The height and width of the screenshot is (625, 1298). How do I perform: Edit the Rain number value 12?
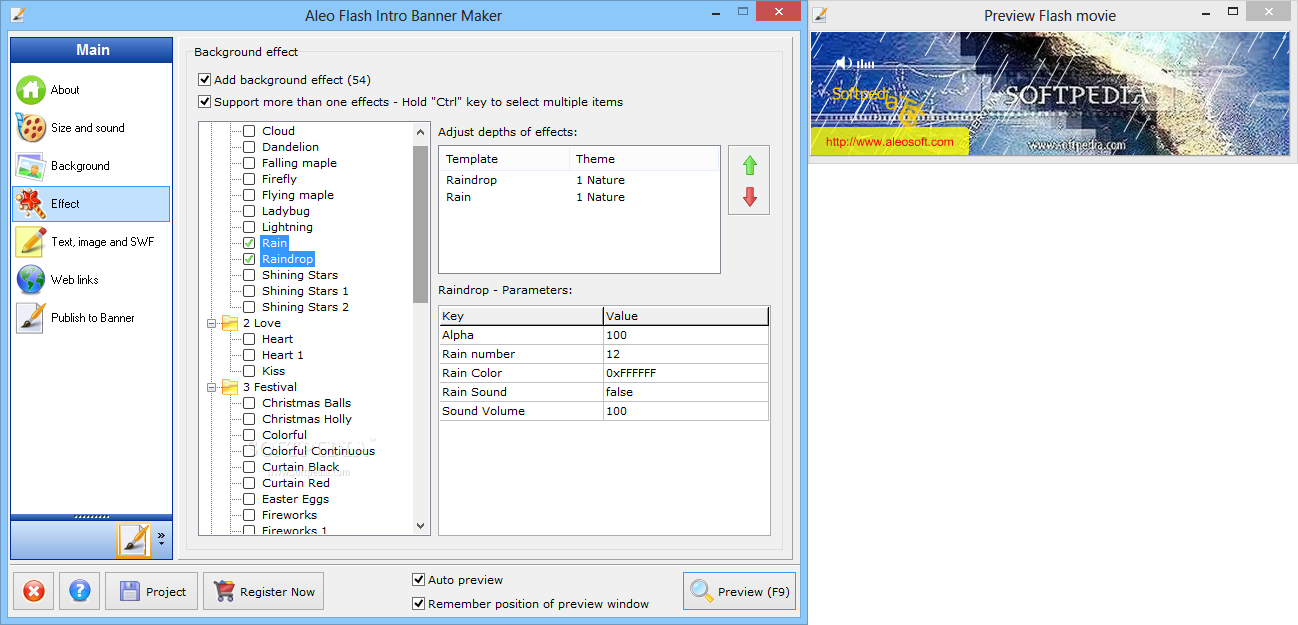coord(686,354)
